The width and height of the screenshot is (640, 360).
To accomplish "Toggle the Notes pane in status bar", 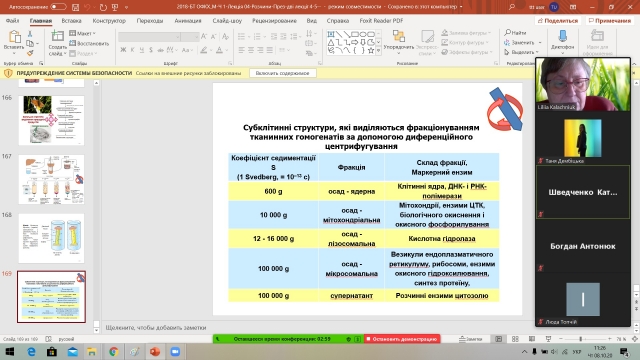I will tap(470, 339).
